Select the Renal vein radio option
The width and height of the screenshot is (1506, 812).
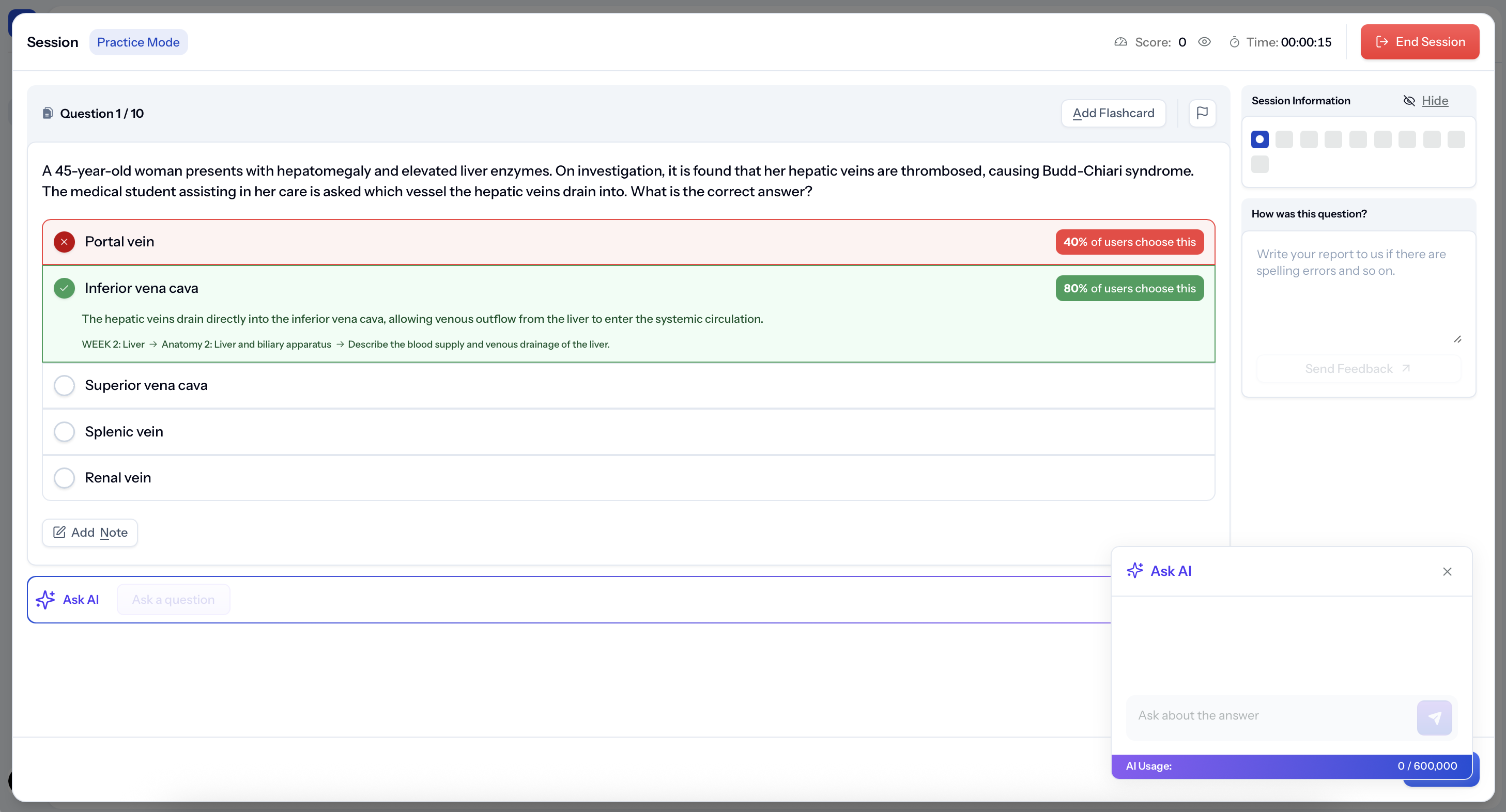pyautogui.click(x=64, y=478)
